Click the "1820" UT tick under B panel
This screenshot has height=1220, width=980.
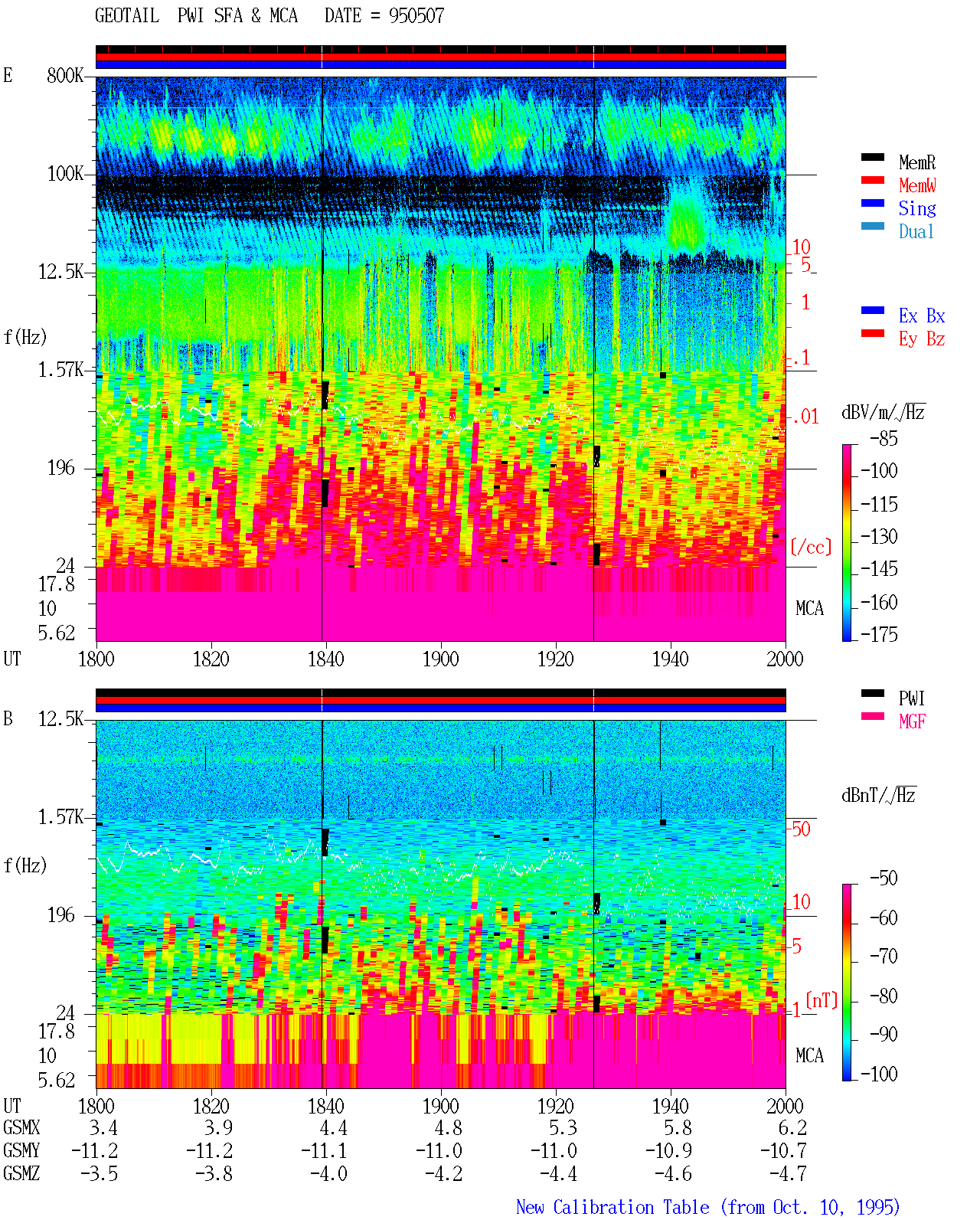[x=211, y=1106]
